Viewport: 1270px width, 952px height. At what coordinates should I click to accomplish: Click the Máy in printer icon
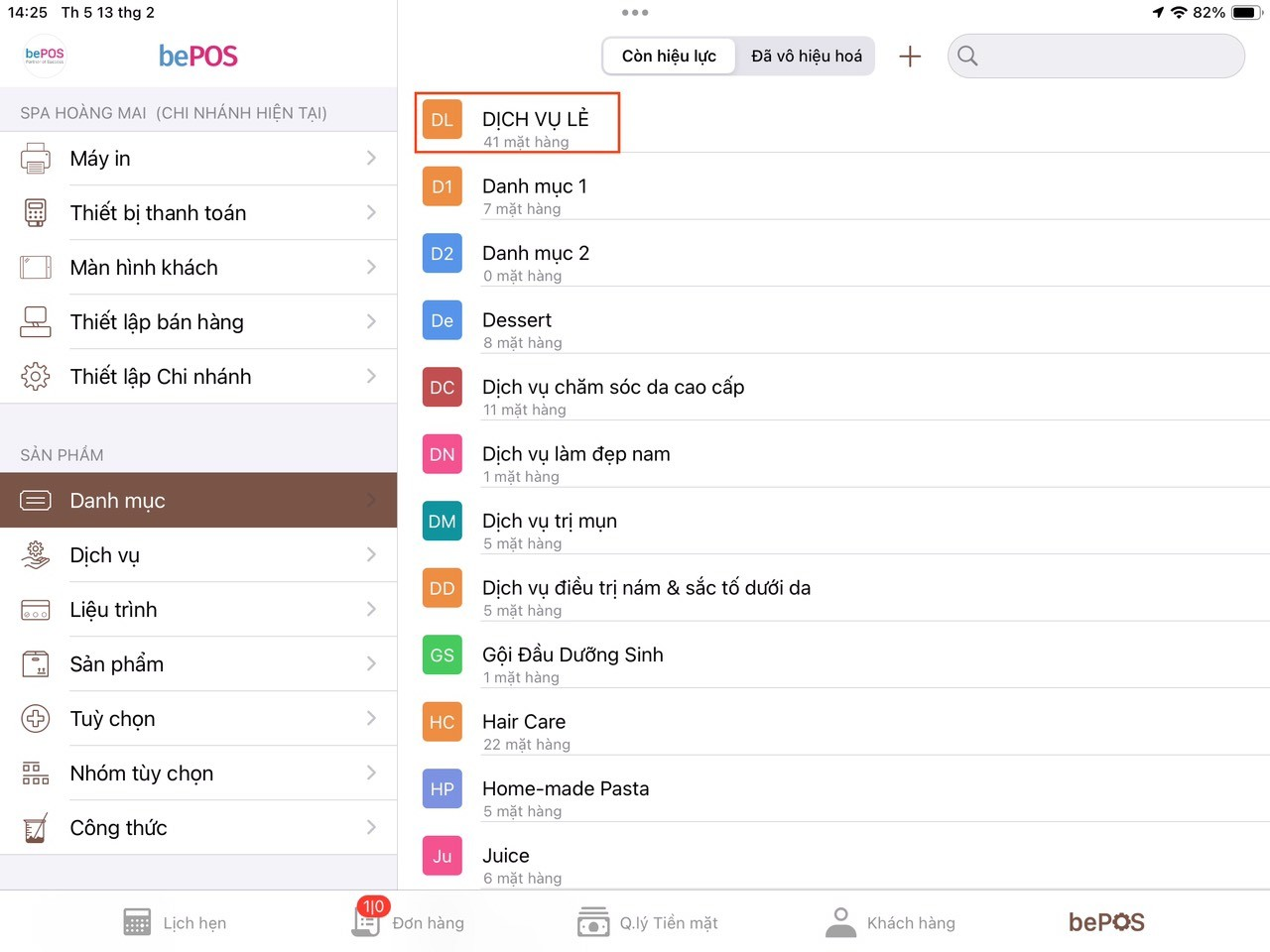click(x=36, y=159)
